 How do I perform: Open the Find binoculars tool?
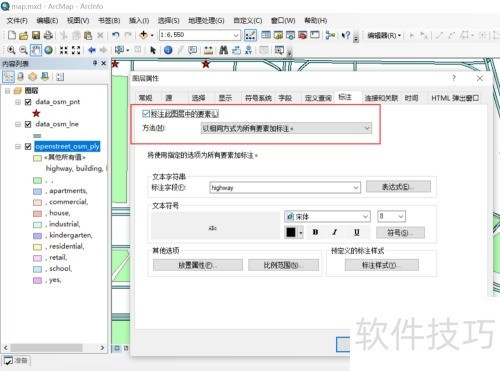point(224,50)
